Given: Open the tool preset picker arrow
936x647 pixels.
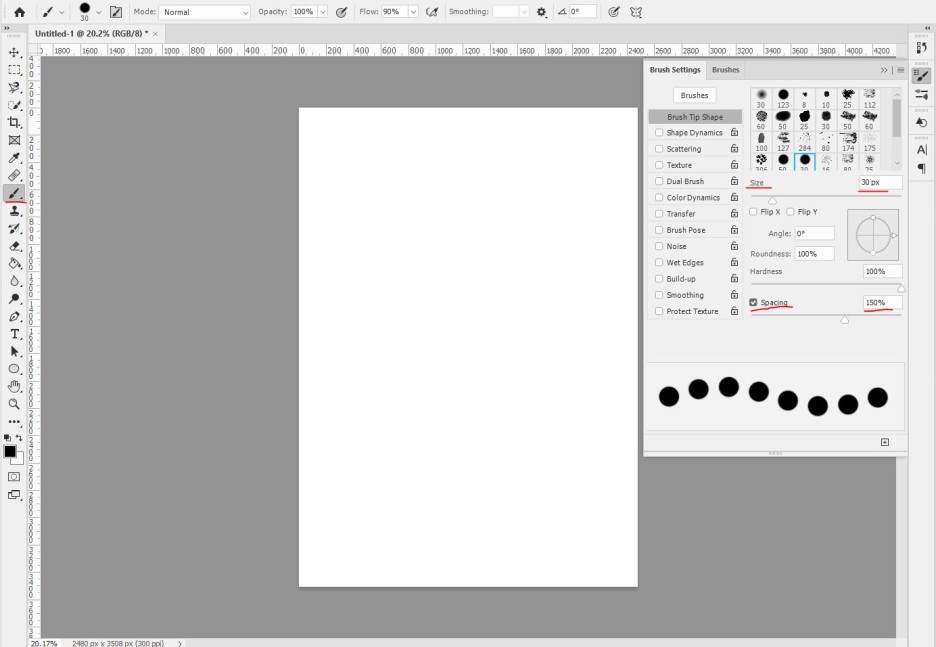Looking at the screenshot, I should [x=61, y=12].
